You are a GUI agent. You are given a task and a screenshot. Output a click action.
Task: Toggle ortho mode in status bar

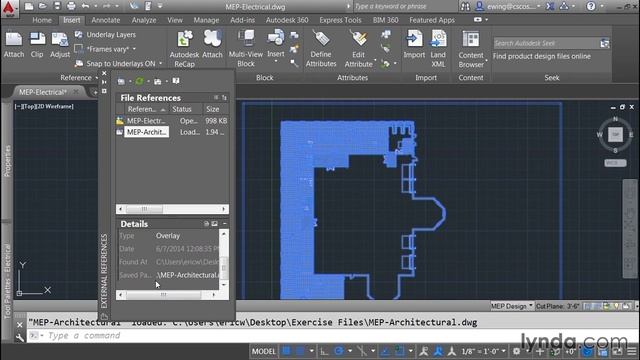[x=324, y=351]
